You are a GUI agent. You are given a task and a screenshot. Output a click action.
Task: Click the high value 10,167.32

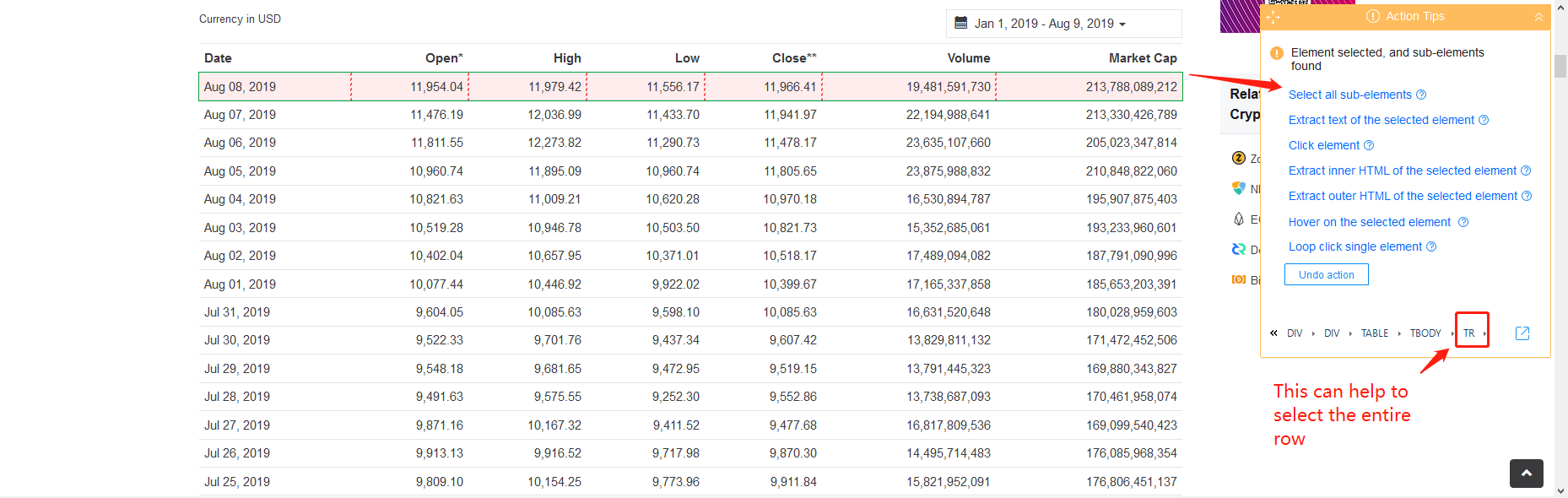pyautogui.click(x=554, y=425)
